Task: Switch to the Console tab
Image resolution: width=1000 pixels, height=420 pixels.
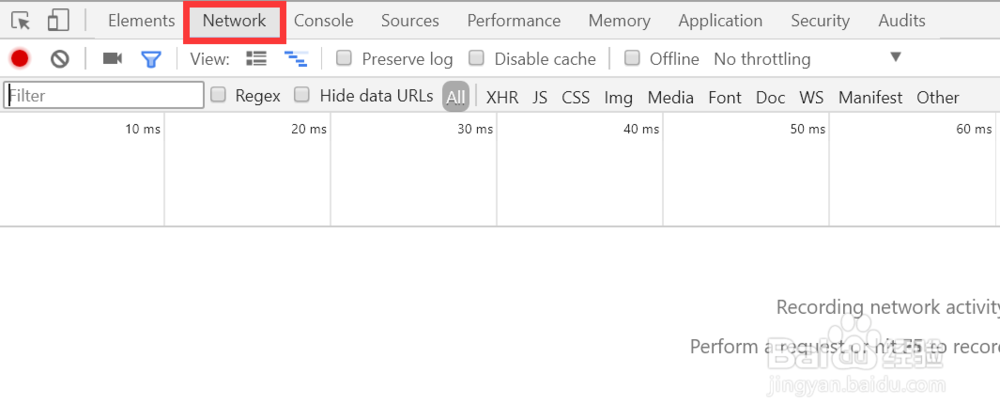Action: [x=323, y=21]
